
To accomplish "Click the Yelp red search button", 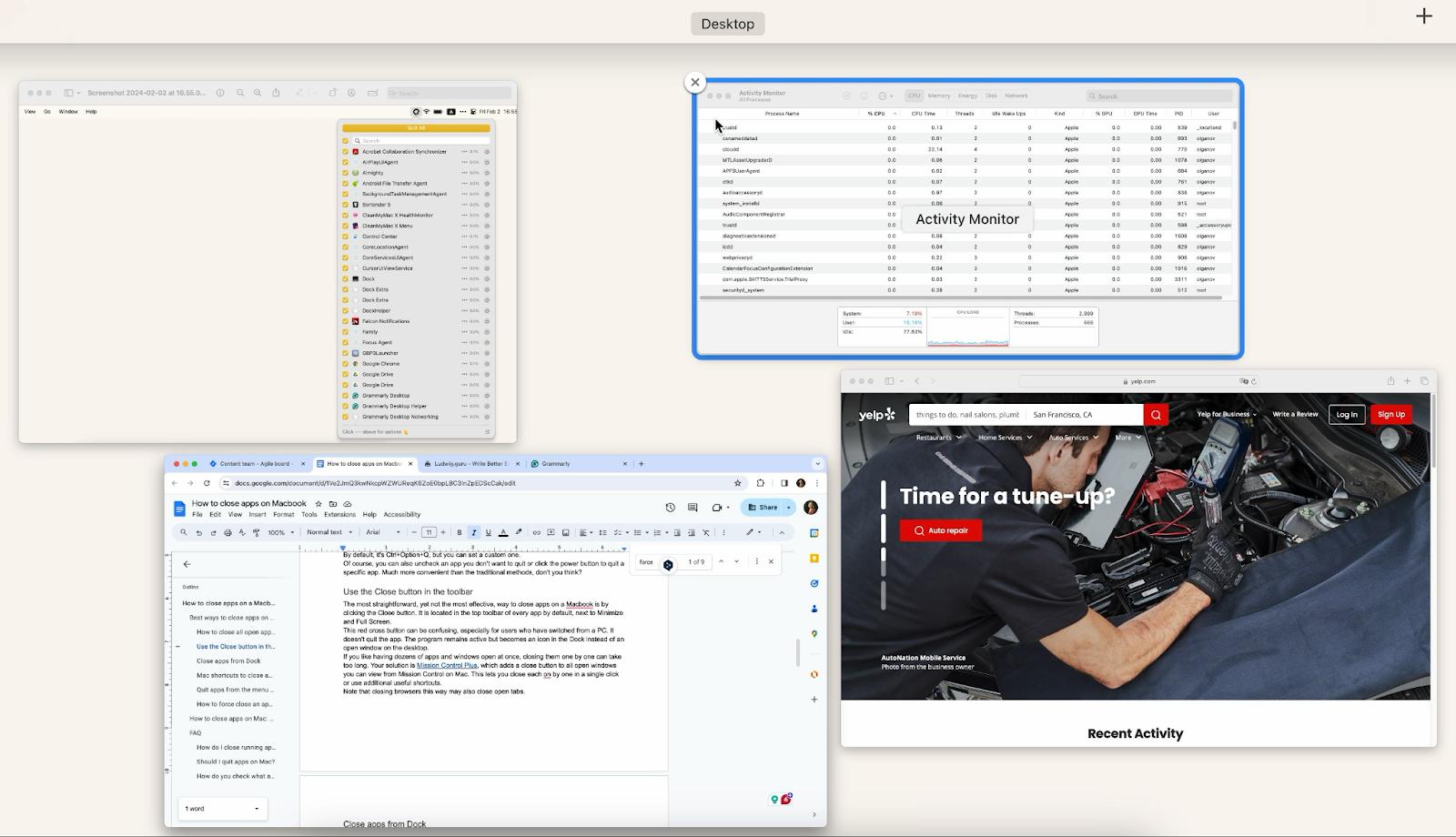I will click(x=1156, y=415).
